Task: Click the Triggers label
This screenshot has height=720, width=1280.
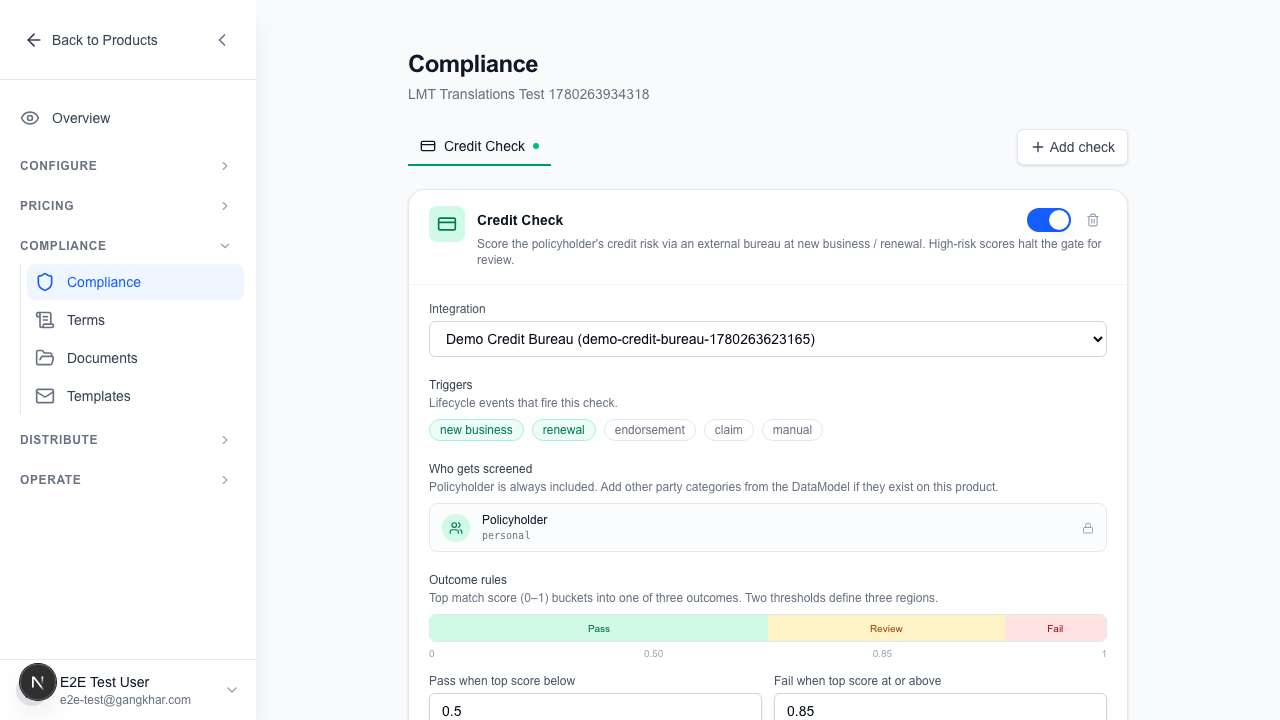Action: click(x=450, y=385)
